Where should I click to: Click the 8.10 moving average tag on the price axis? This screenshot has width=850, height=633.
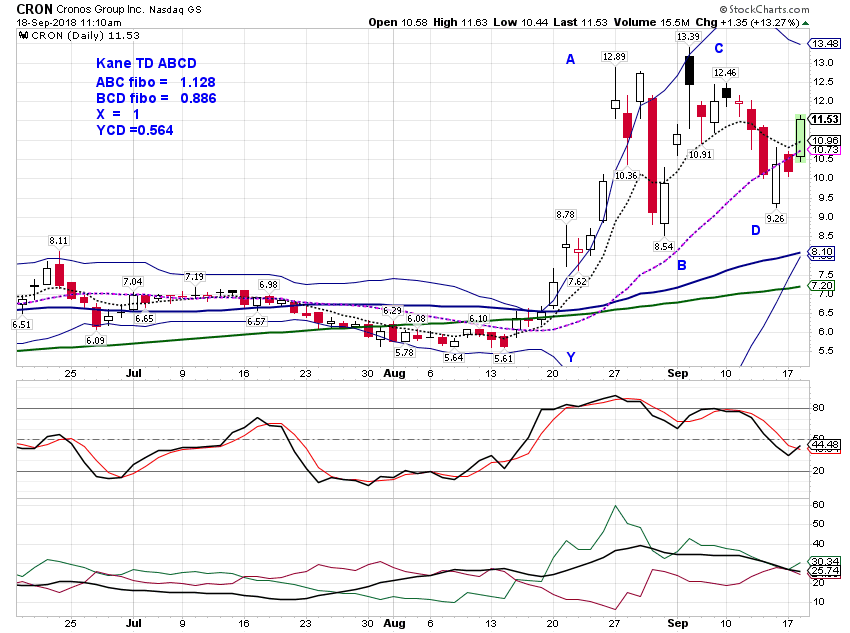coord(822,251)
